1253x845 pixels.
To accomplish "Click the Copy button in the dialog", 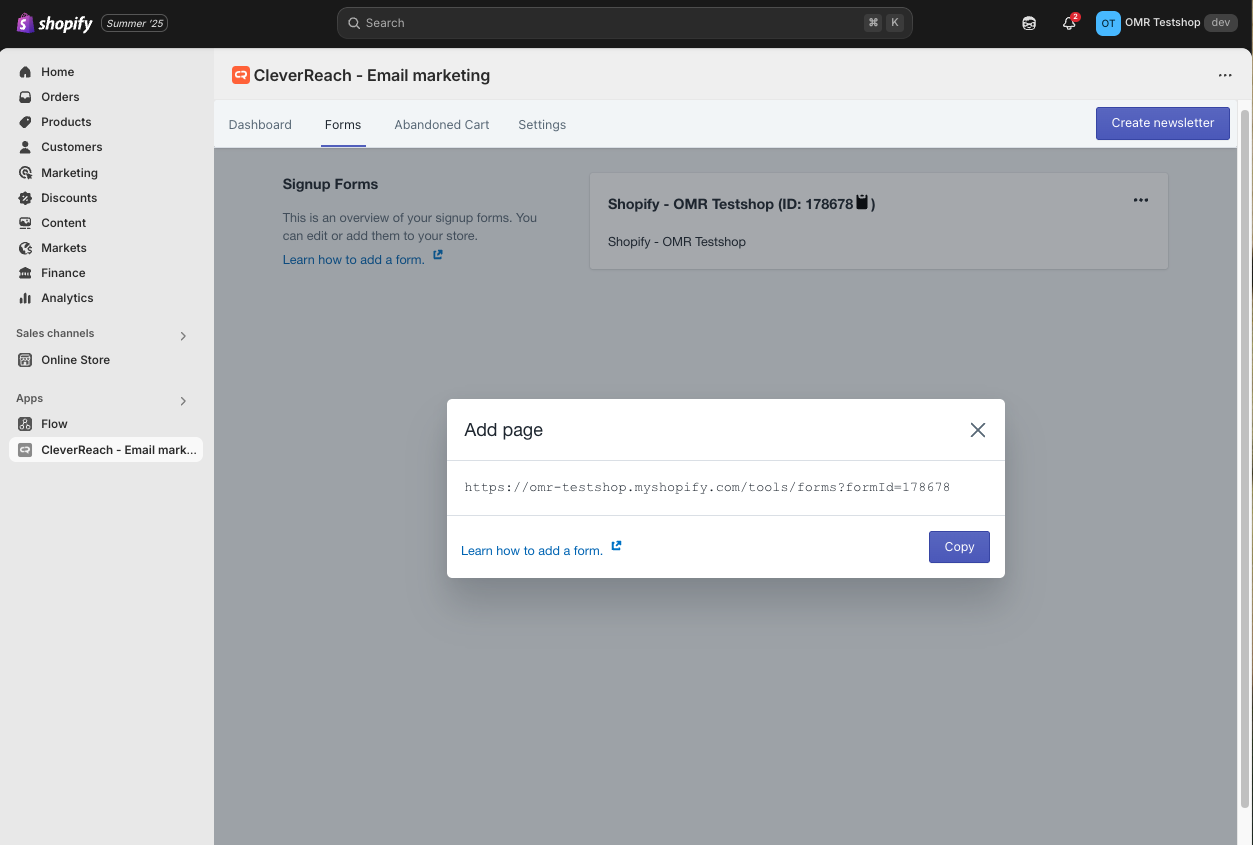I will point(959,547).
